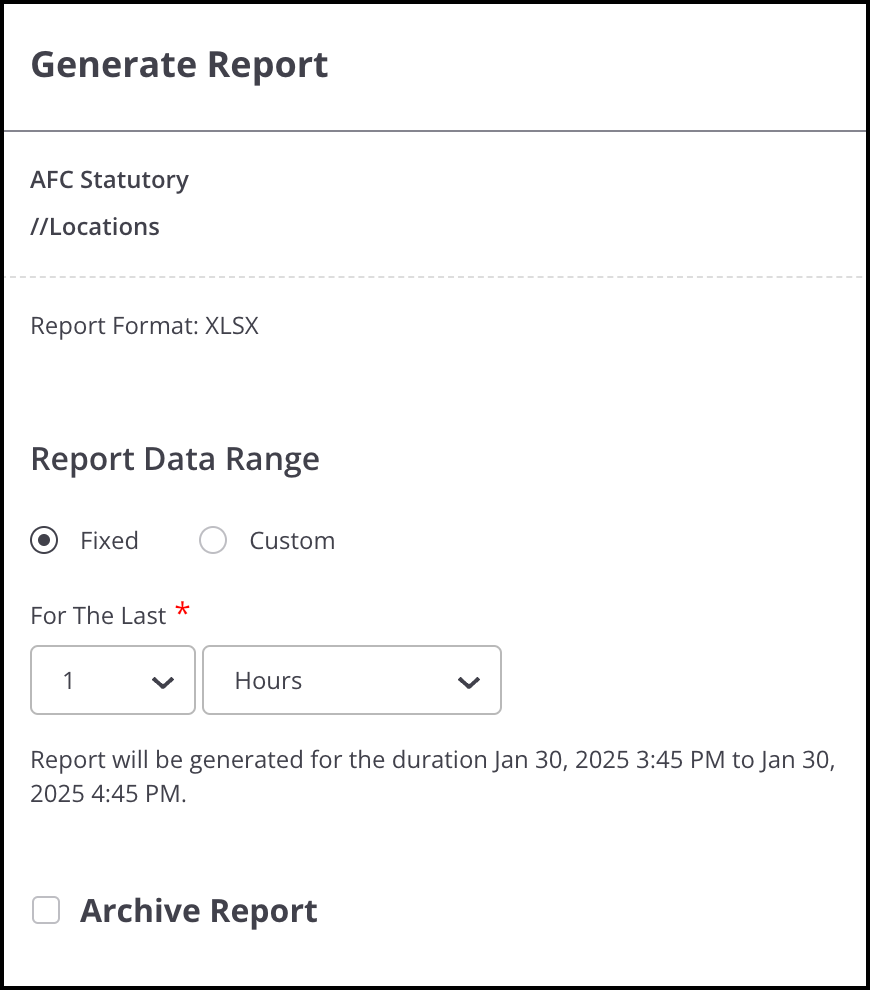Screen dimensions: 870x990
Task: Select the Fixed radio button
Action: tap(44, 541)
